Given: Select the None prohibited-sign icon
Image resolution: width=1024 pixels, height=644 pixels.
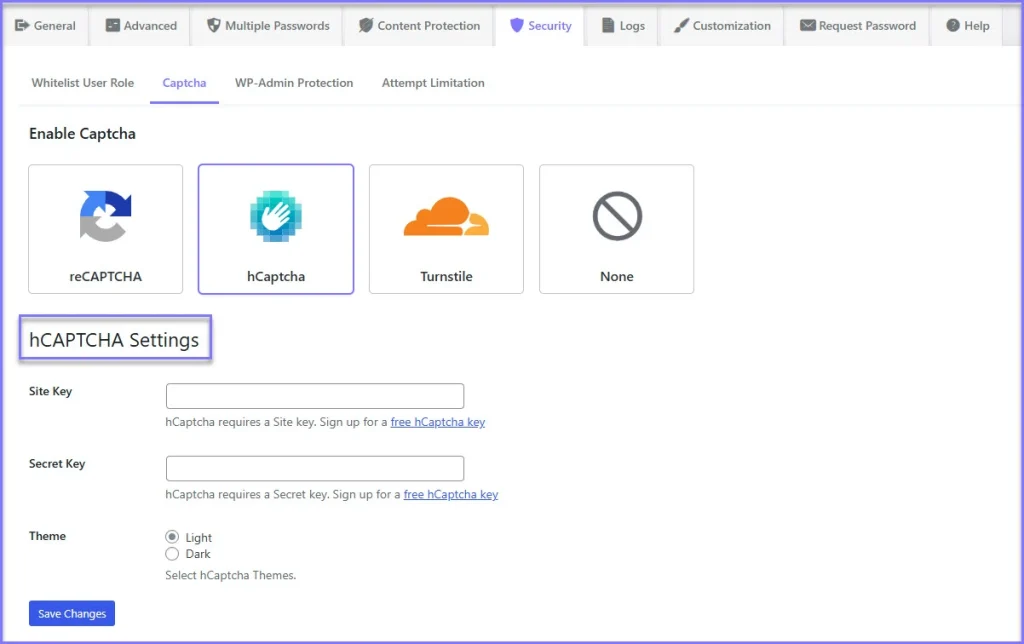Looking at the screenshot, I should (616, 217).
